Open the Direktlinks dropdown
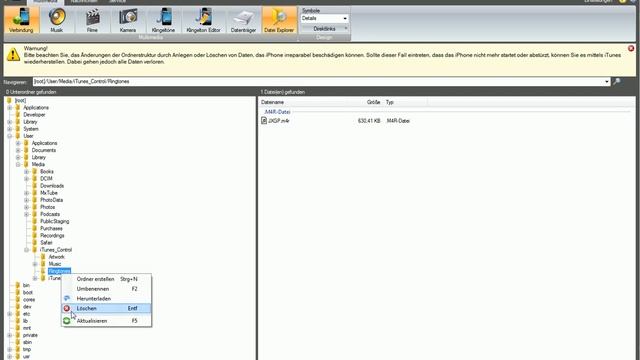Image resolution: width=640 pixels, height=360 pixels. [x=325, y=29]
